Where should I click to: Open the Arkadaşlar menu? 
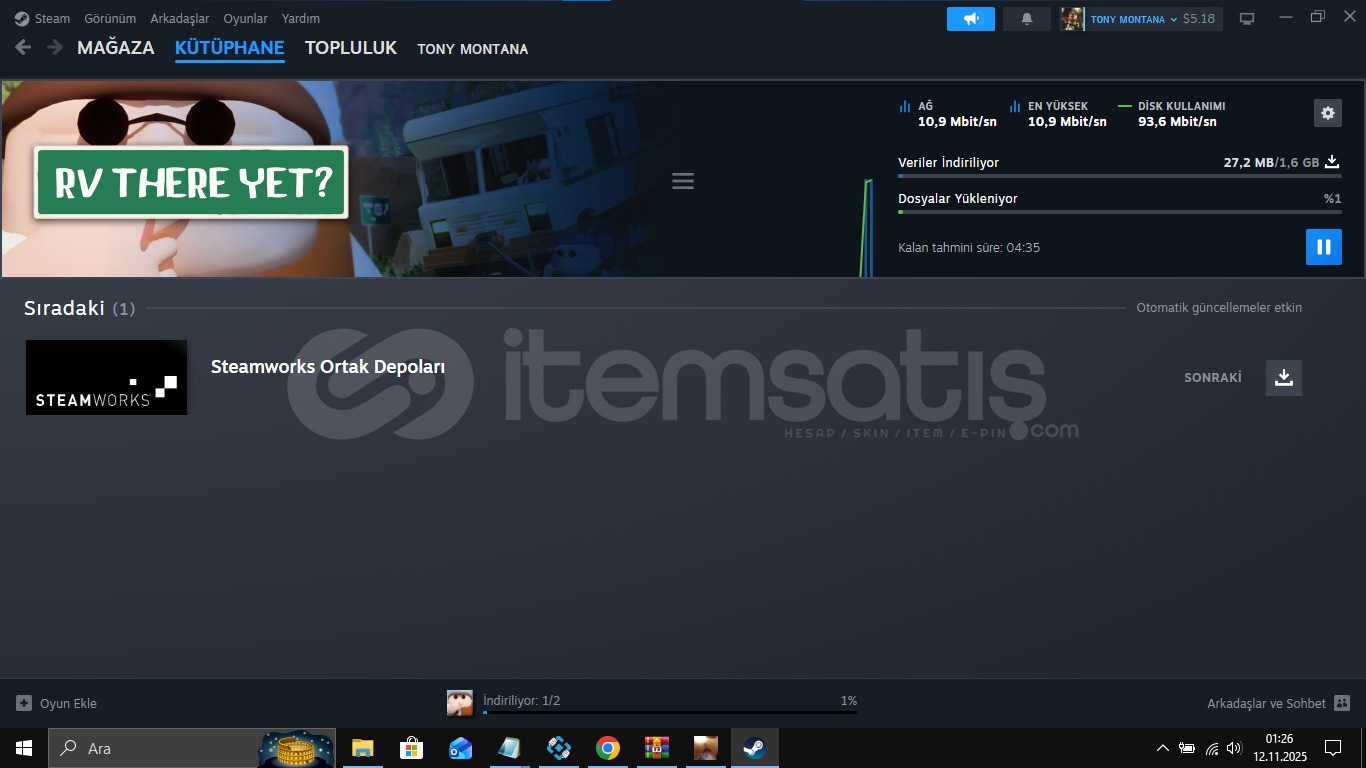pyautogui.click(x=180, y=19)
